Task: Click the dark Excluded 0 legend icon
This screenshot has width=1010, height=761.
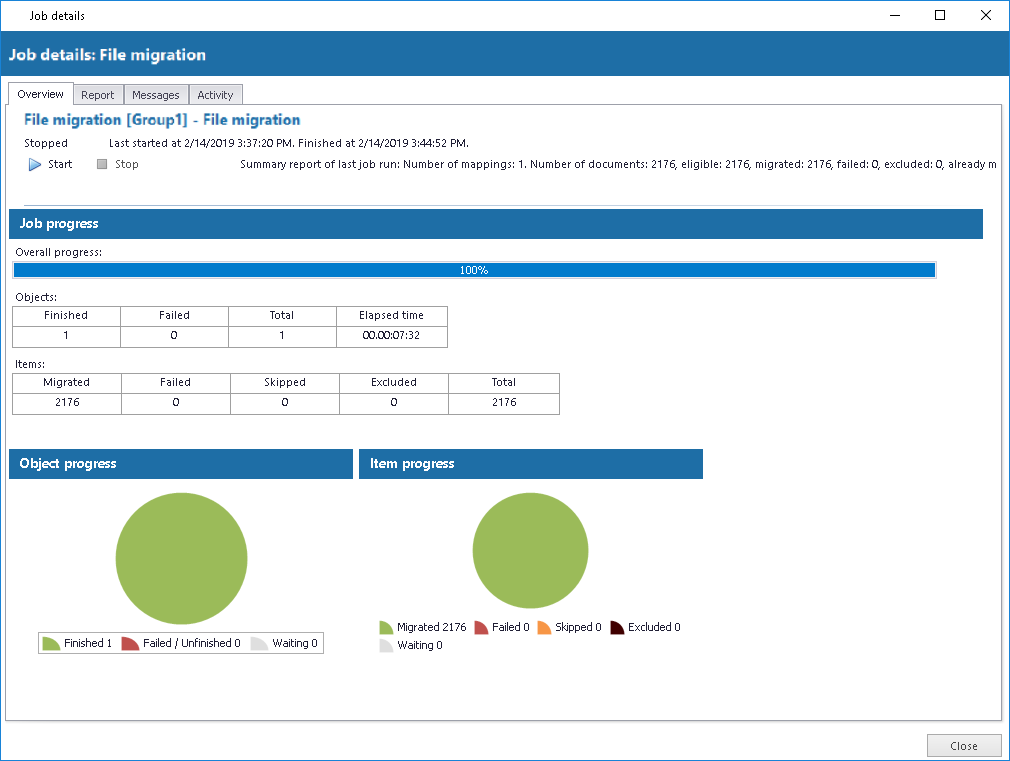Action: tap(617, 628)
